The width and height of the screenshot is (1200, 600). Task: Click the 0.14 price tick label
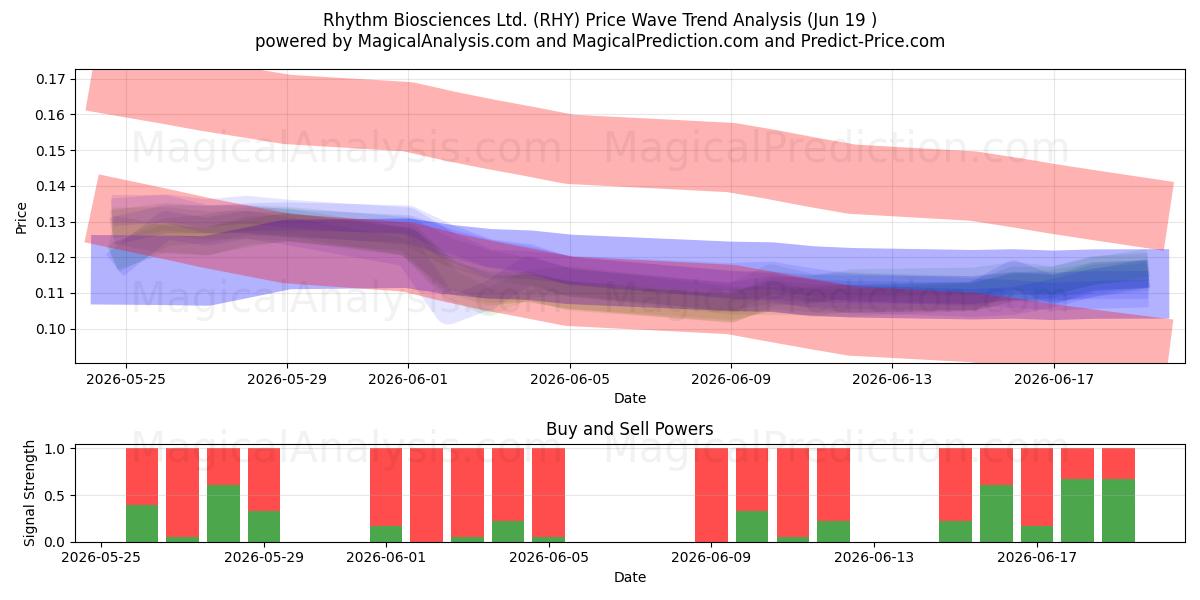coord(51,186)
